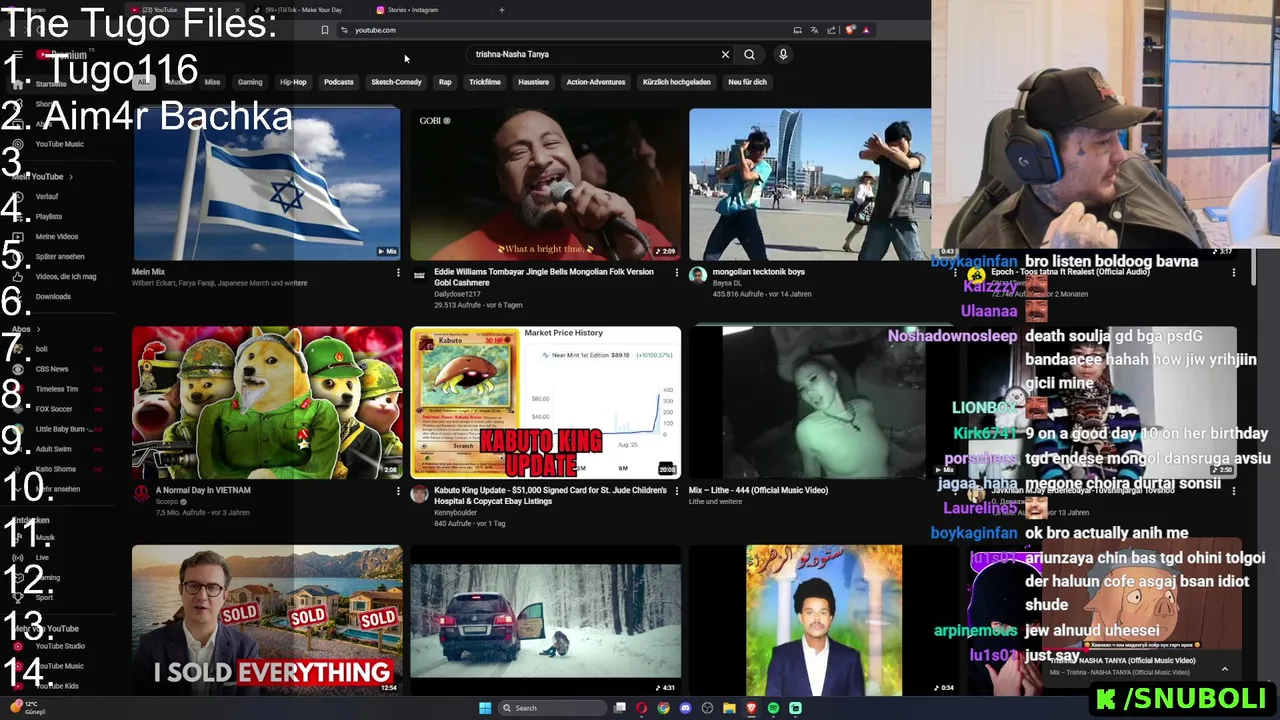Click the translate page icon in address bar
The image size is (1280, 720).
click(814, 30)
